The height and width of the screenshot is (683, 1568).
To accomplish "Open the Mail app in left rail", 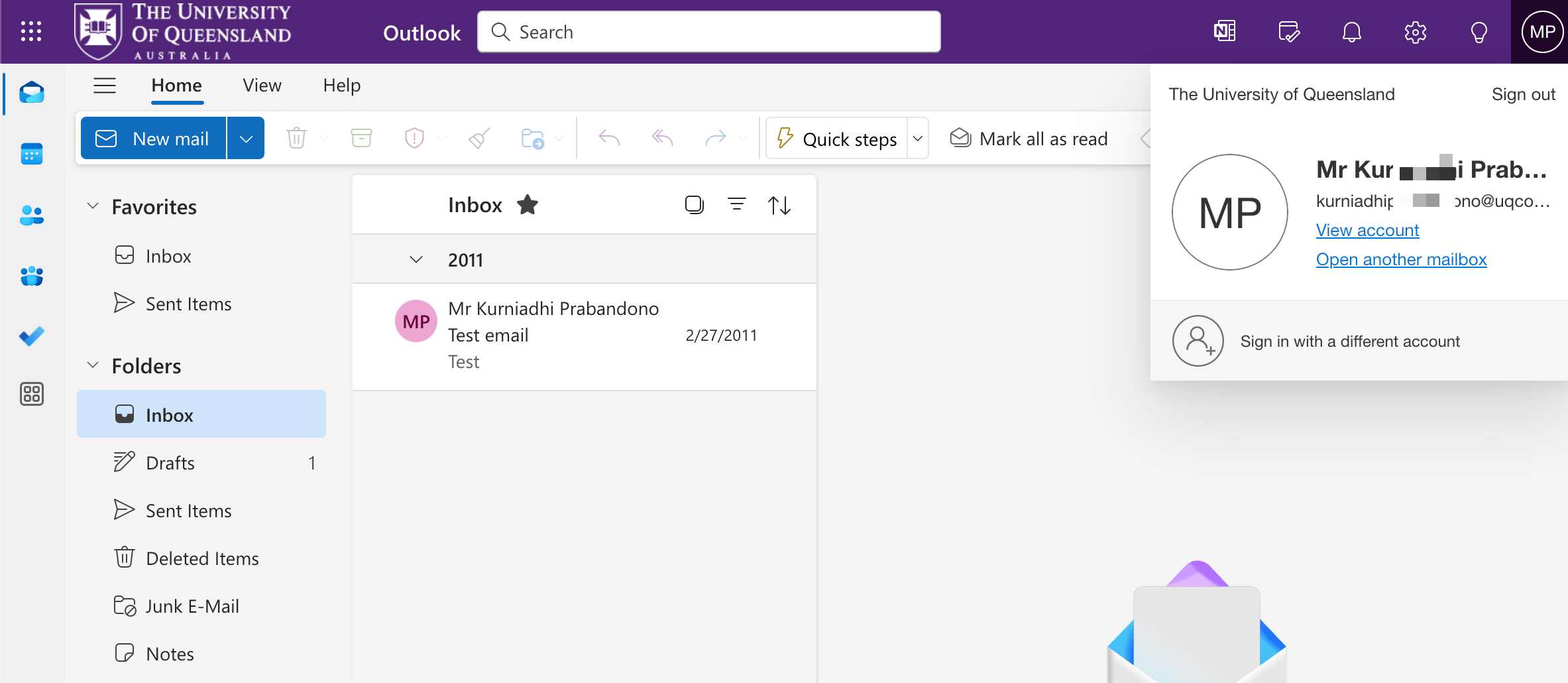I will click(32, 92).
